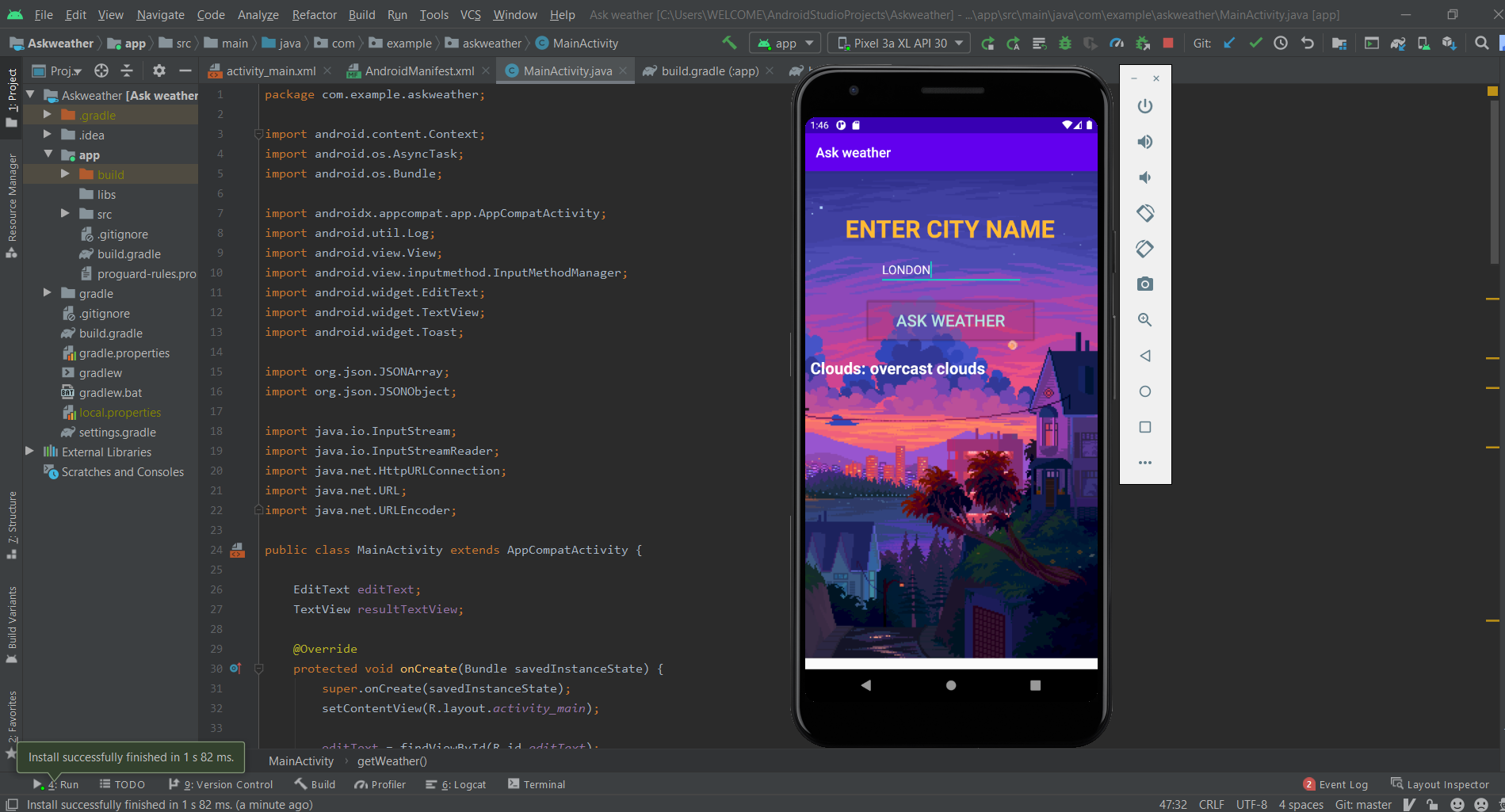Start debugging with the green bug icon

coord(1065,44)
